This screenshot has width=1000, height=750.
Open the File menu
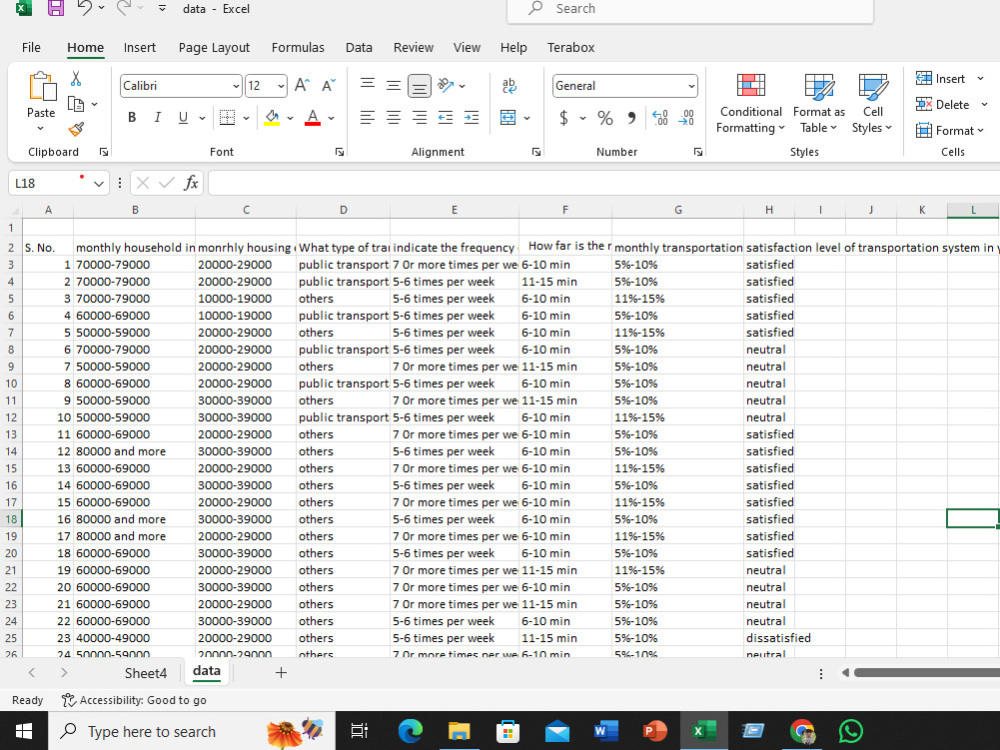[31, 47]
